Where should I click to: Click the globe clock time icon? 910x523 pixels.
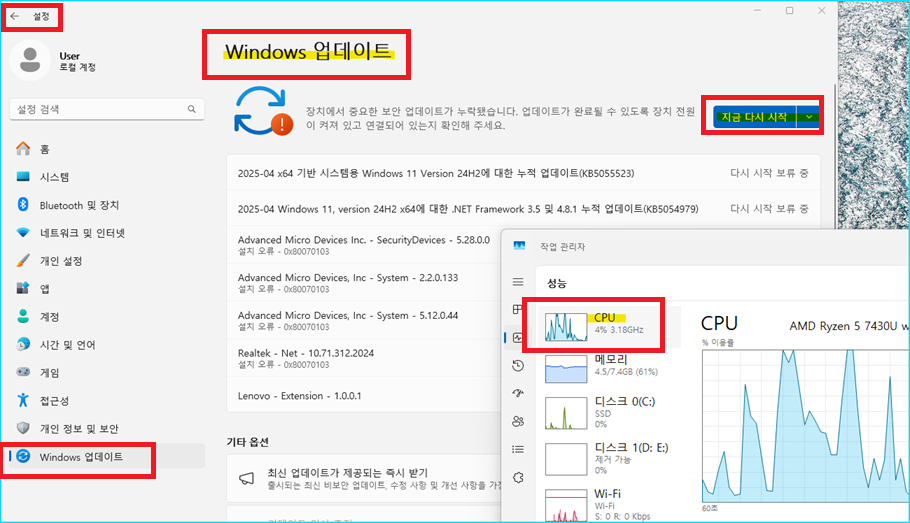[x=23, y=344]
